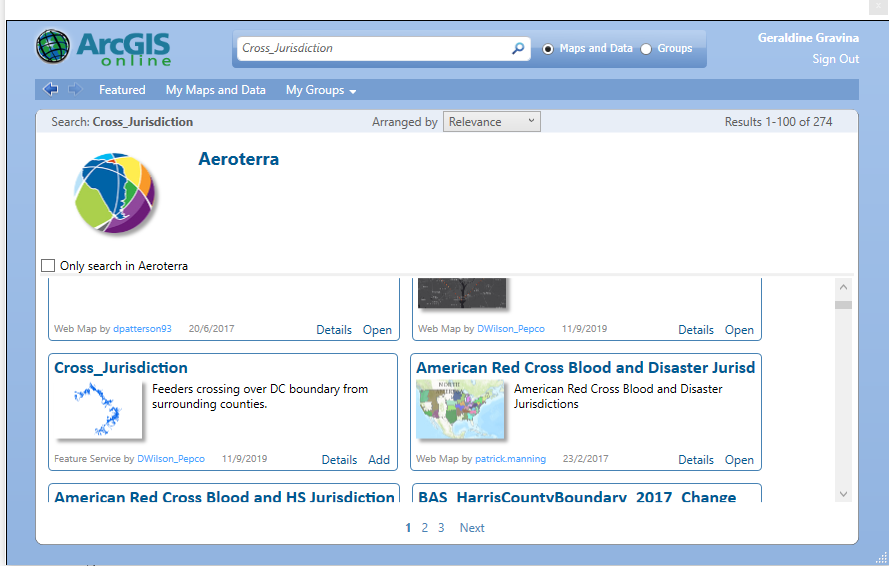Click the results list scrollbar thumb
The image size is (889, 566).
coord(843,305)
